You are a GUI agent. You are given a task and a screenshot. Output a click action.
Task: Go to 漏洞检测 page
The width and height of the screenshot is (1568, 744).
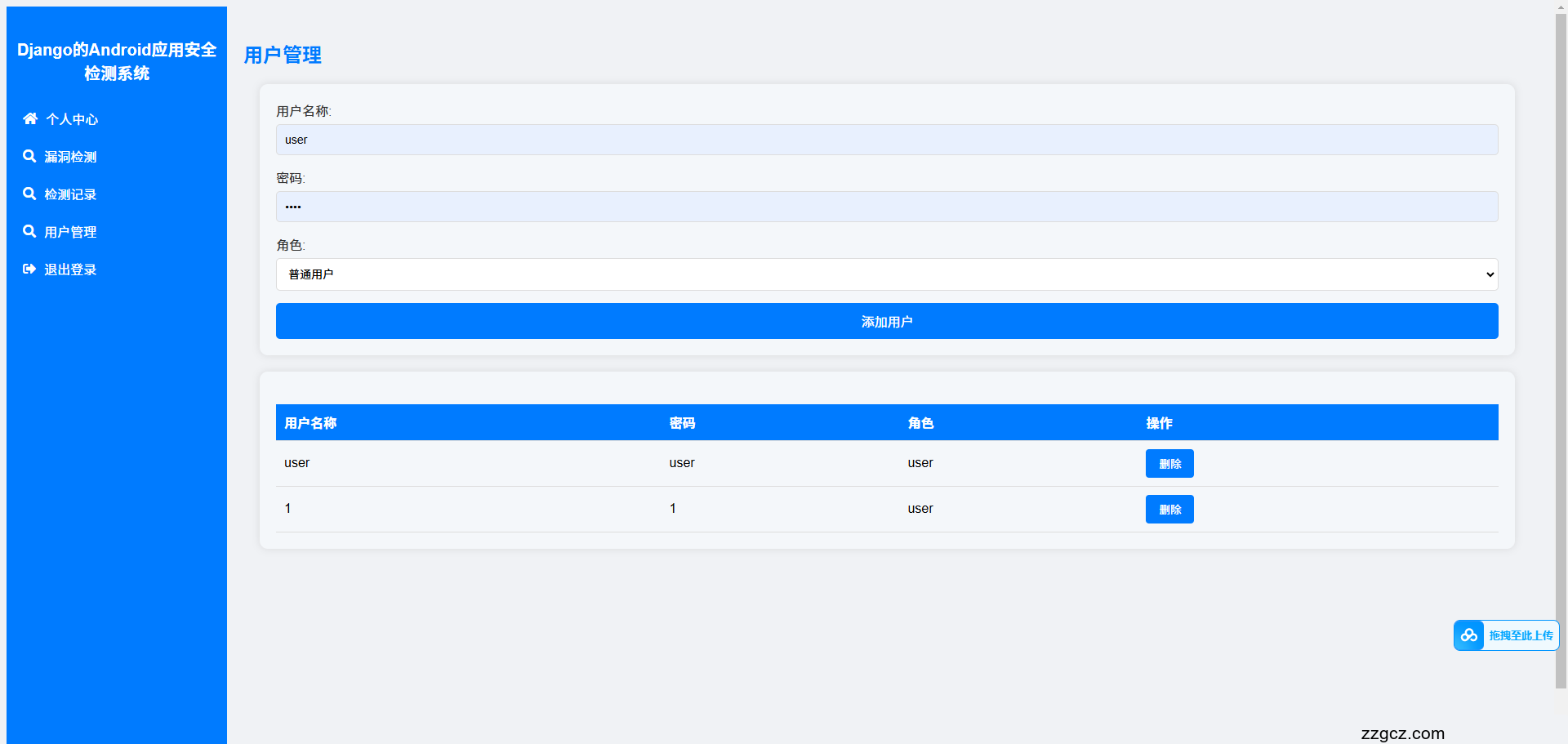[70, 157]
